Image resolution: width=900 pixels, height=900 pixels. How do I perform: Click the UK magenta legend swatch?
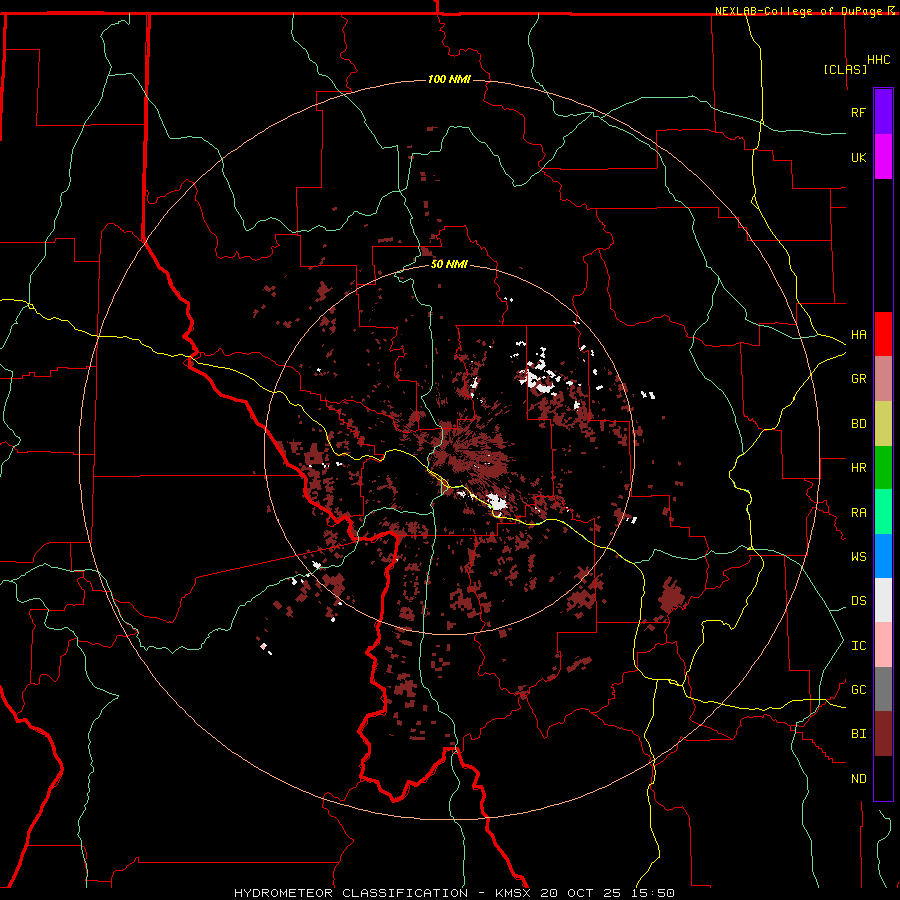(883, 157)
